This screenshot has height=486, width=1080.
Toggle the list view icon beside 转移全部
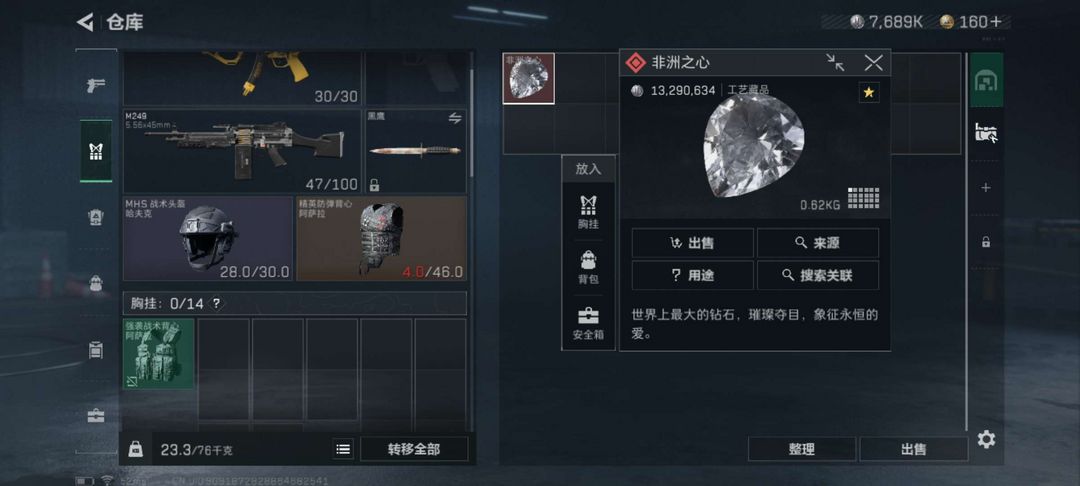click(x=343, y=450)
